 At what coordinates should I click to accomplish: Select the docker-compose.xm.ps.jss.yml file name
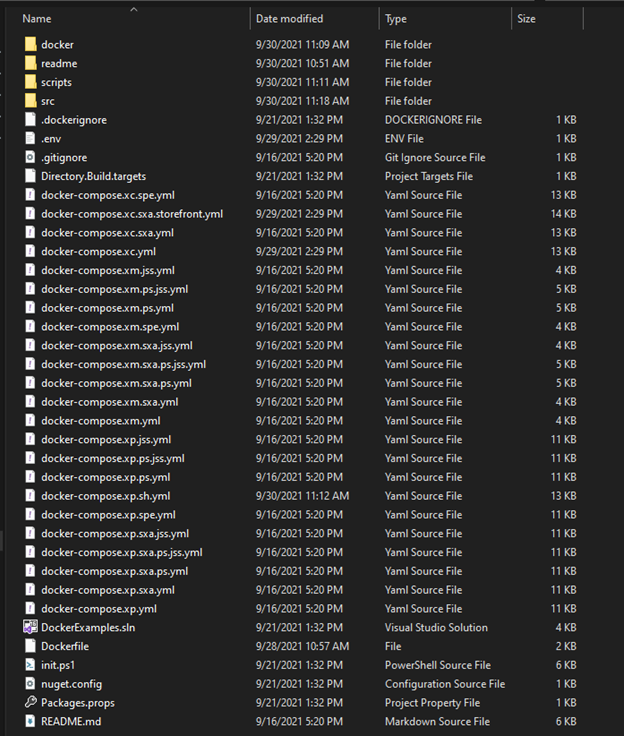click(x=115, y=289)
